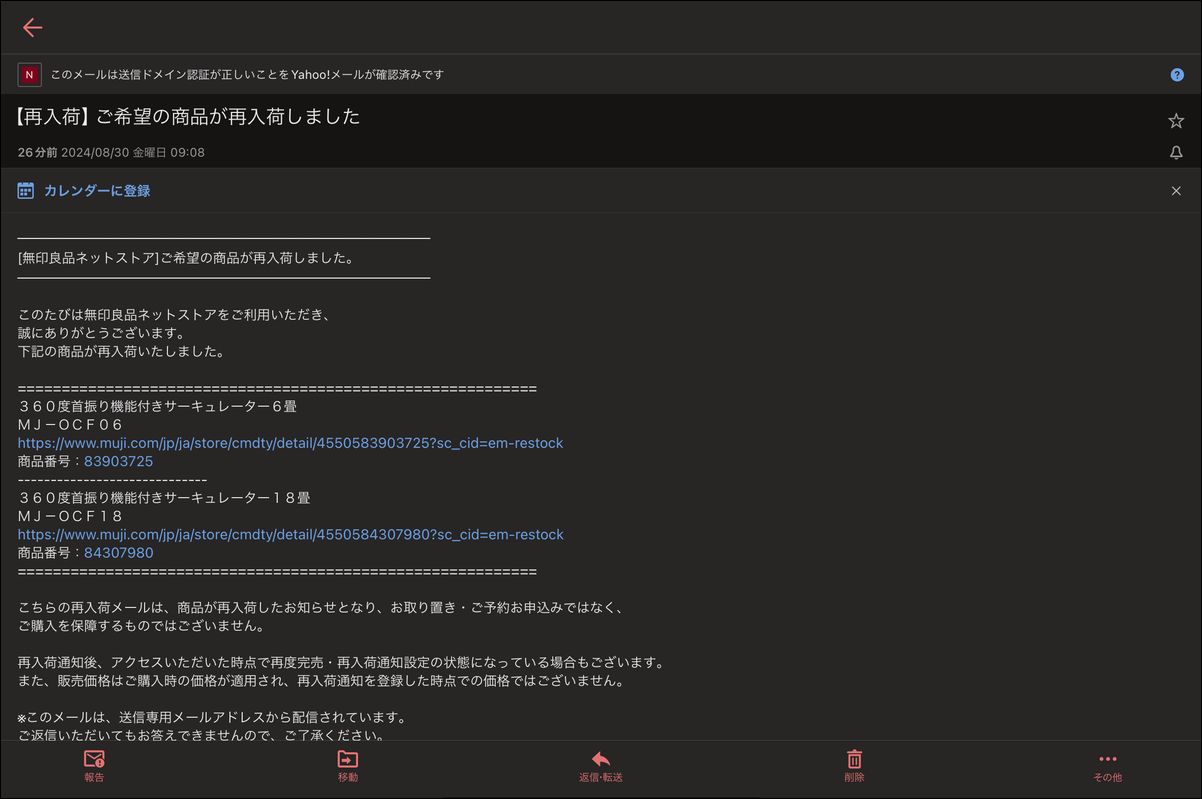Open the blue help question mark icon
This screenshot has width=1202, height=799.
1177,75
